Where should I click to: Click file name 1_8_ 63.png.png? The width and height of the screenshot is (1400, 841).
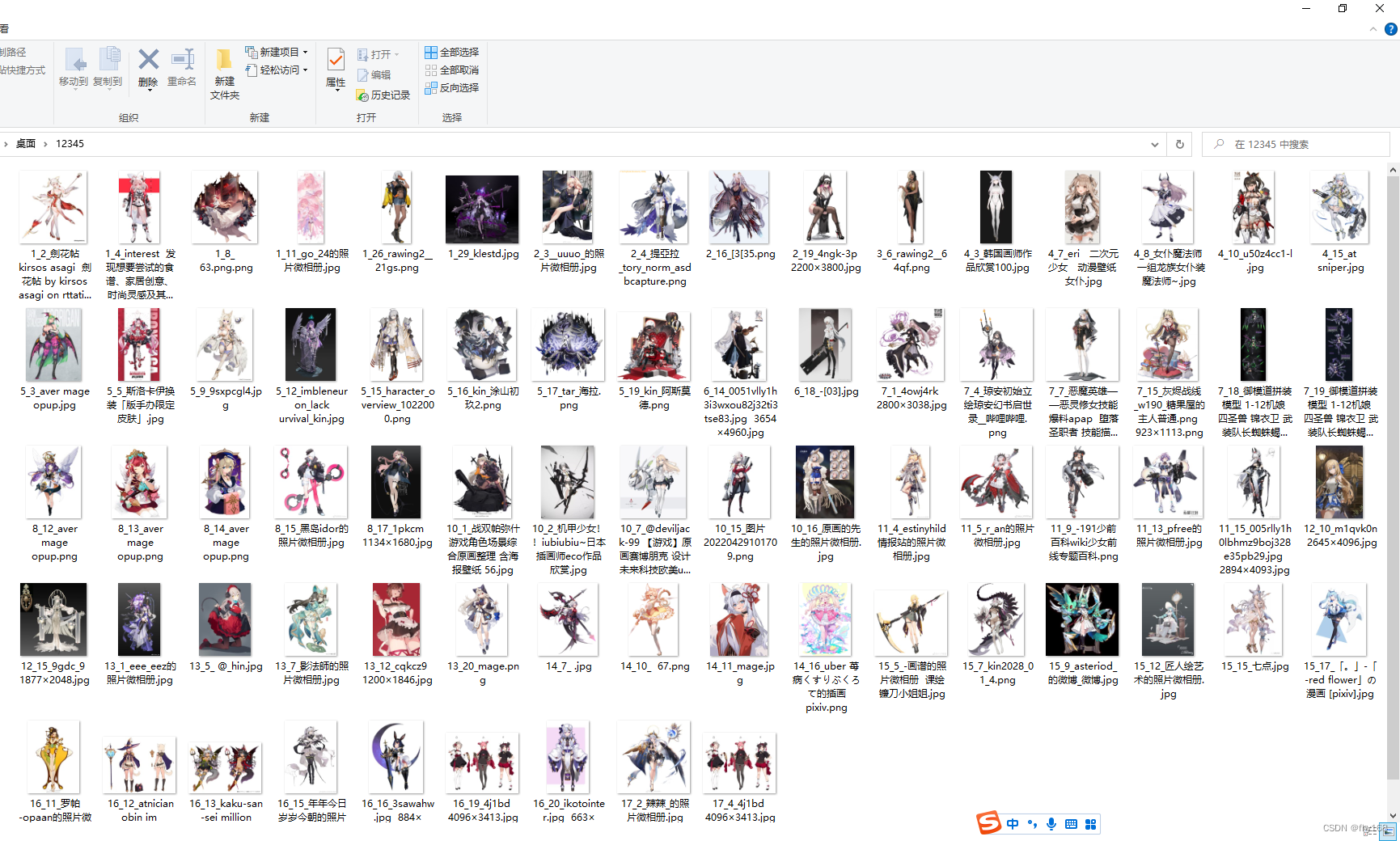tap(226, 261)
